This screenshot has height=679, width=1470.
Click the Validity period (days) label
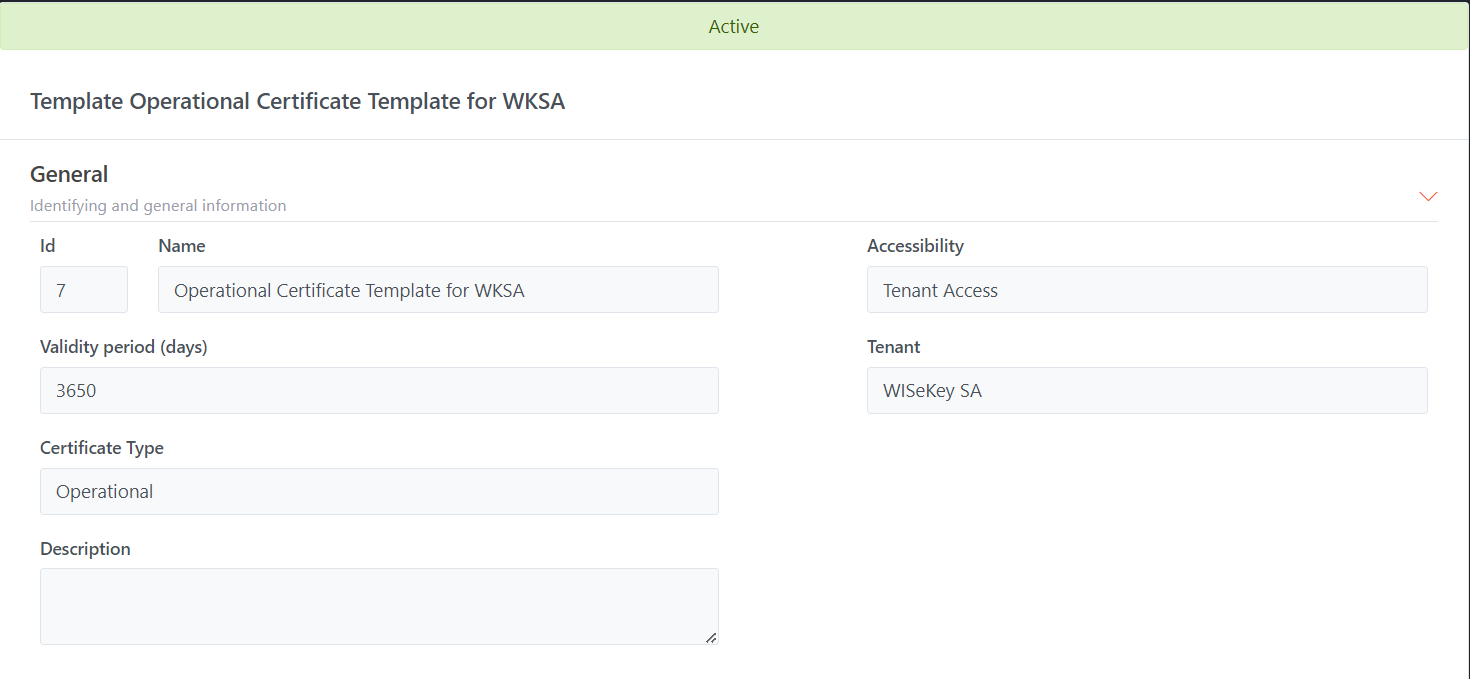point(124,347)
